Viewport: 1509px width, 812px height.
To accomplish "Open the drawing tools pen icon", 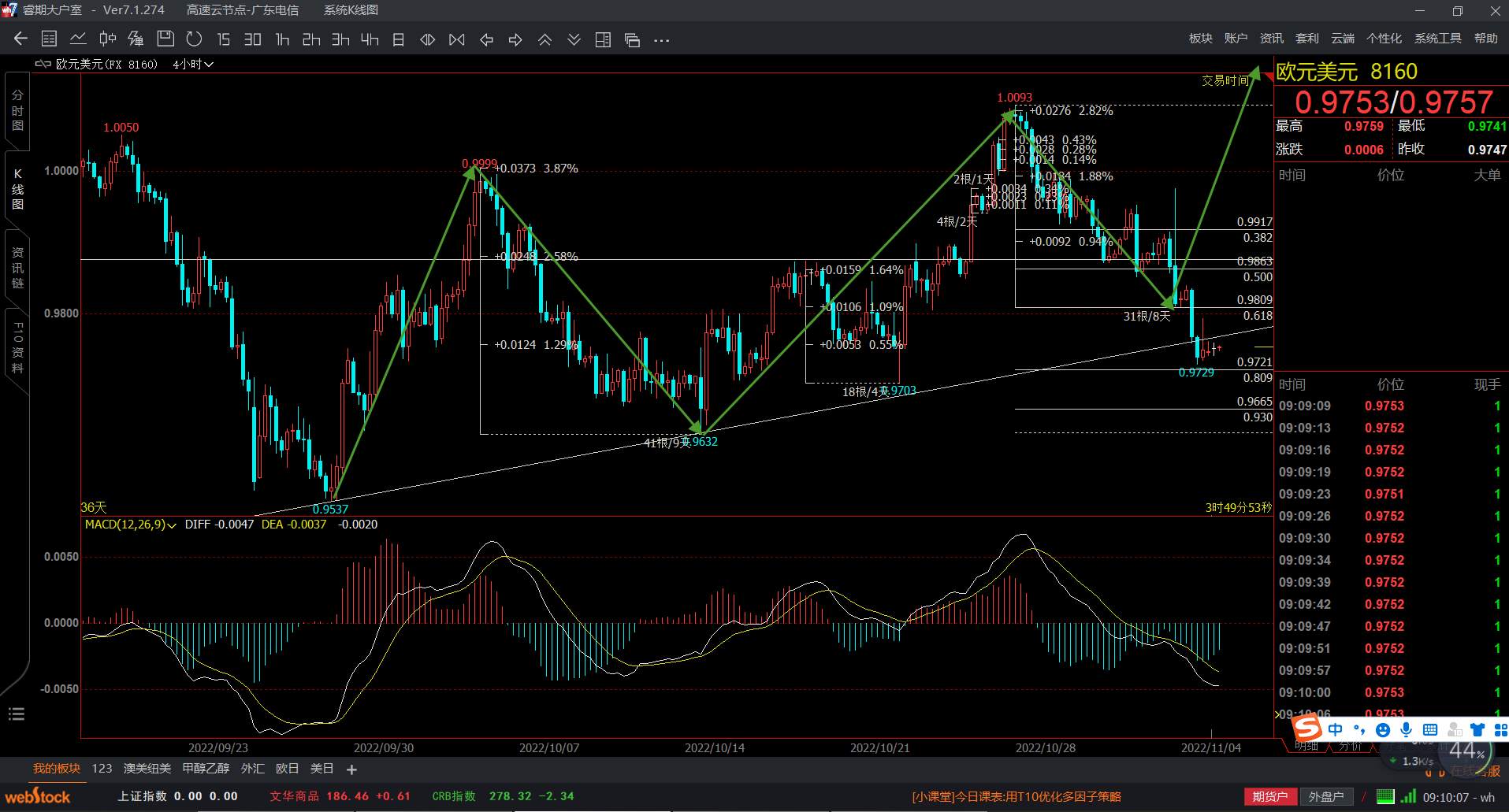I will pyautogui.click(x=136, y=39).
